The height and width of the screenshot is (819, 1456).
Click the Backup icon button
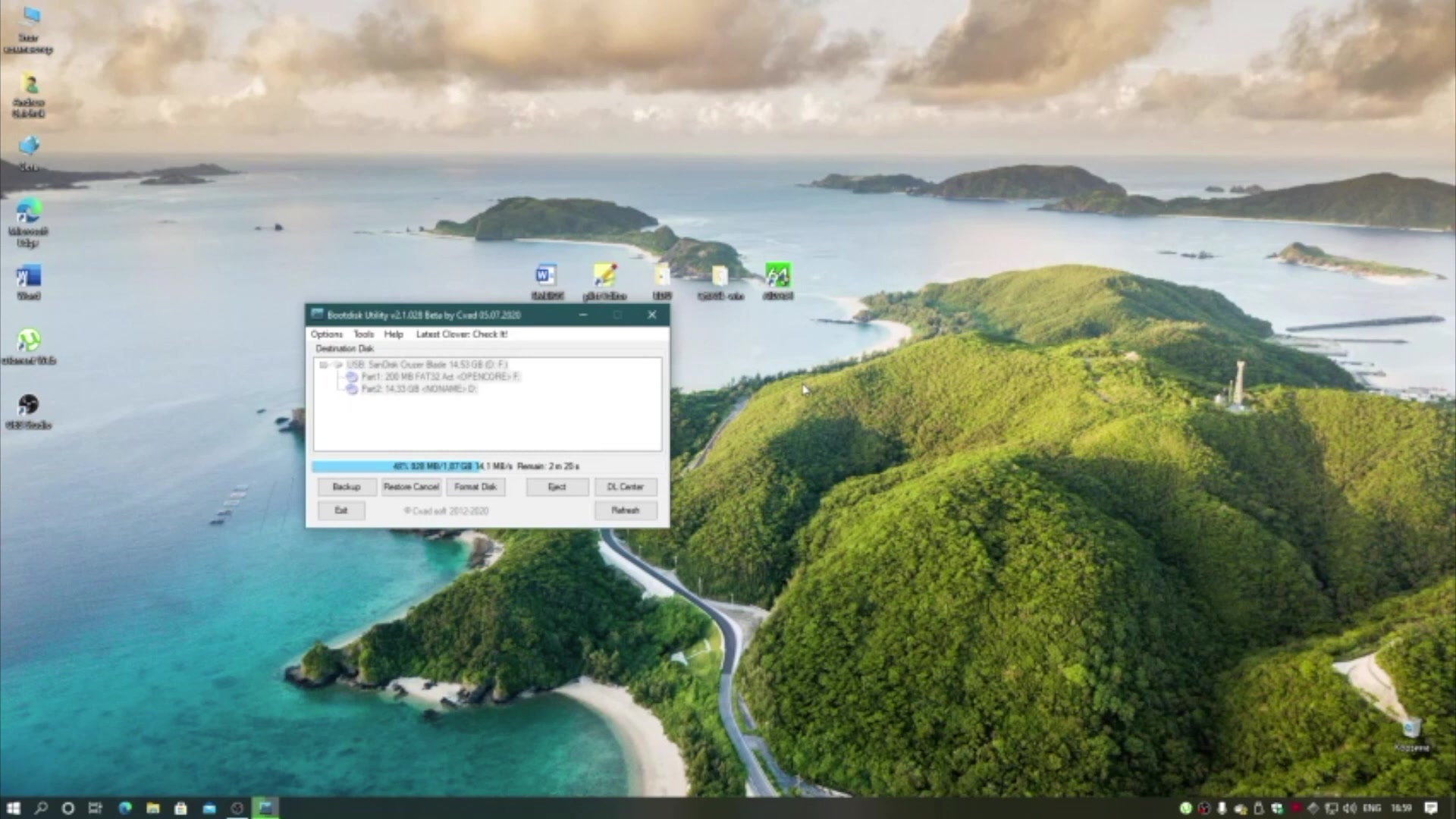pos(346,487)
